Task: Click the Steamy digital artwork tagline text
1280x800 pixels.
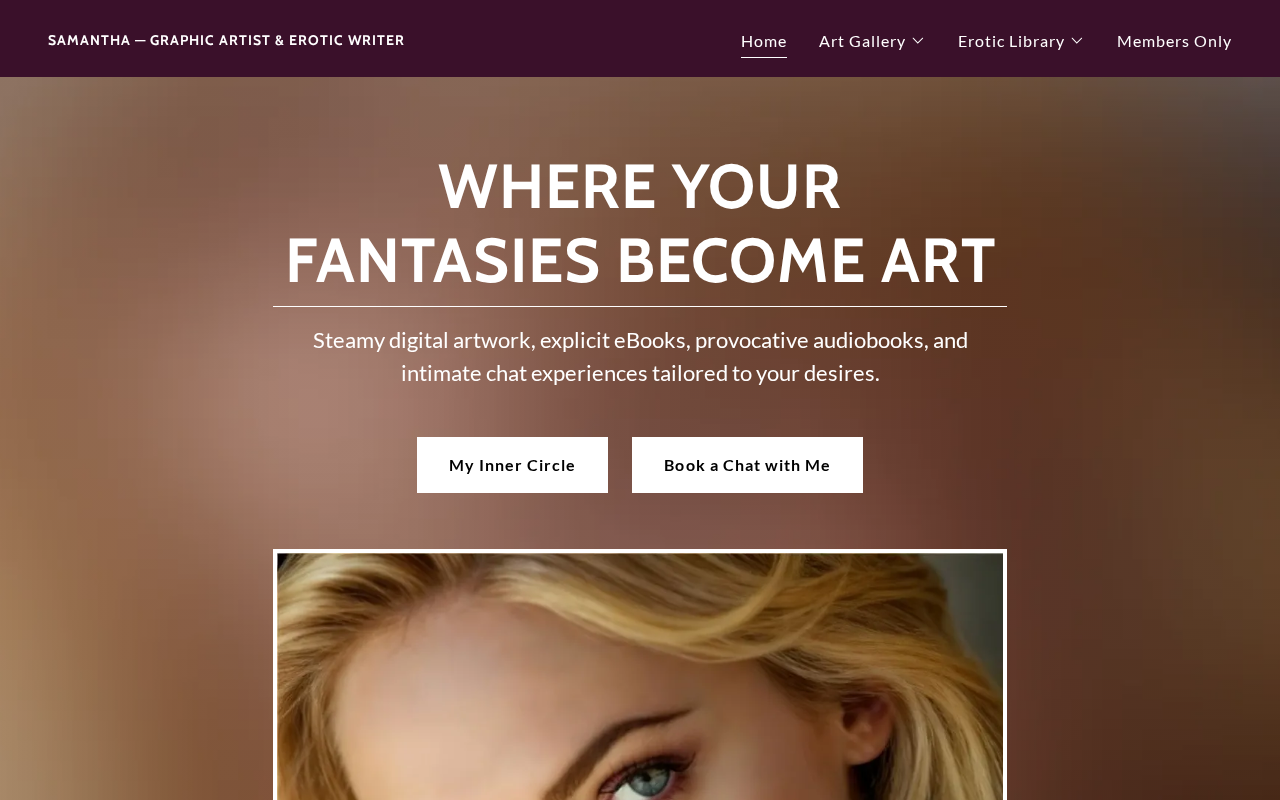Action: point(640,340)
